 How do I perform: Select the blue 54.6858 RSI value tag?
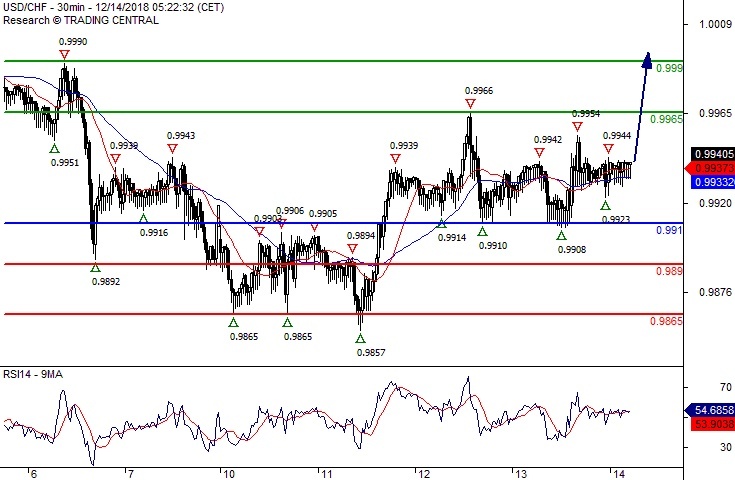tap(710, 410)
